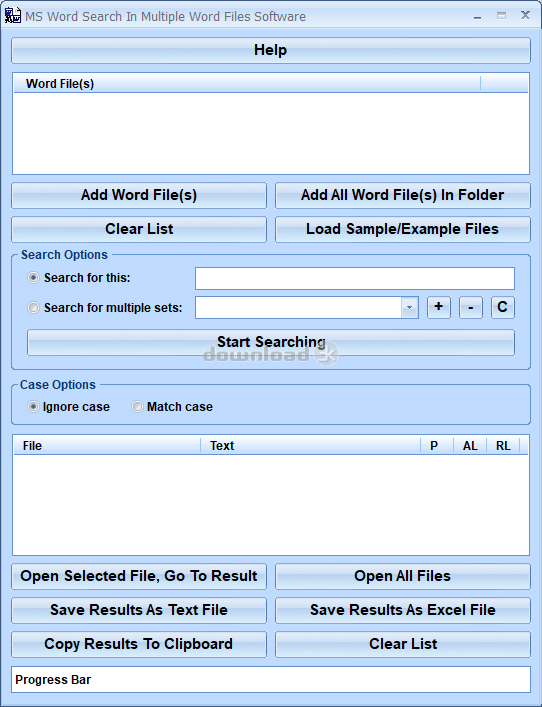Open the Help button
The height and width of the screenshot is (707, 542).
pyautogui.click(x=271, y=50)
